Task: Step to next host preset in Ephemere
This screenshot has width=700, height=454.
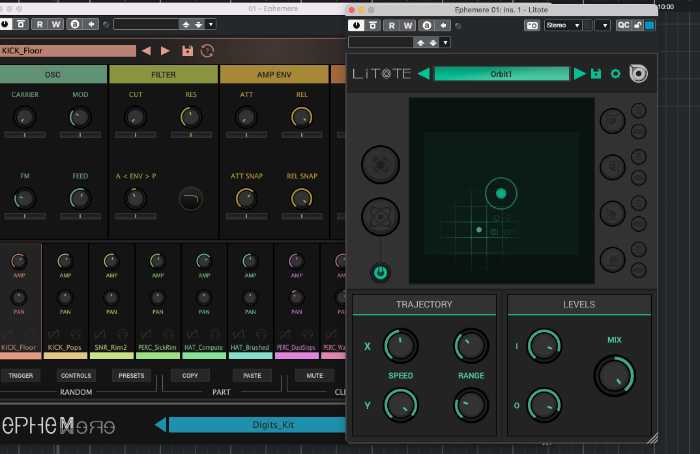Action: tap(199, 25)
